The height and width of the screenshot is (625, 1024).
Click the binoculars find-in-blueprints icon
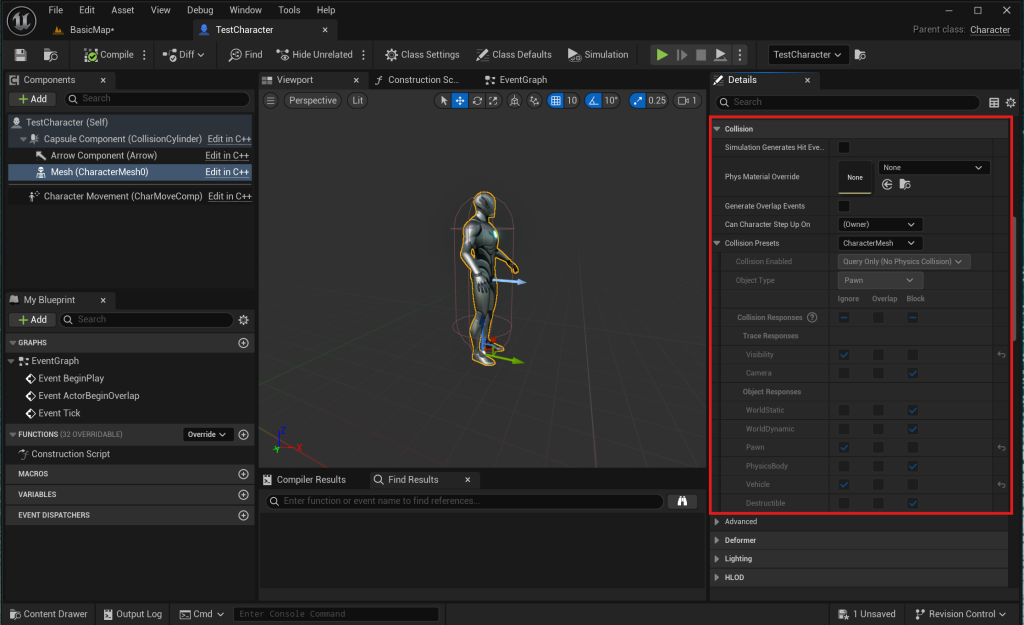click(682, 501)
